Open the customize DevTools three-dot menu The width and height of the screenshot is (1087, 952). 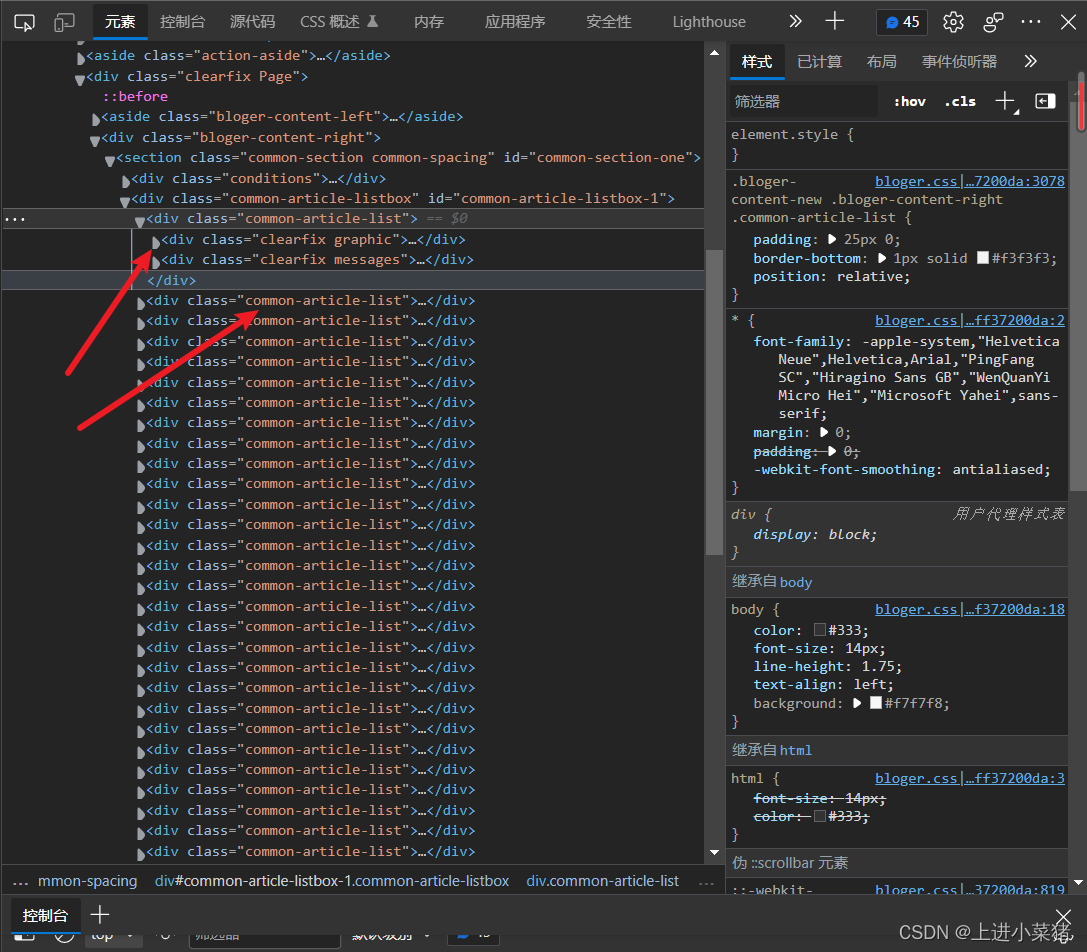[1031, 22]
